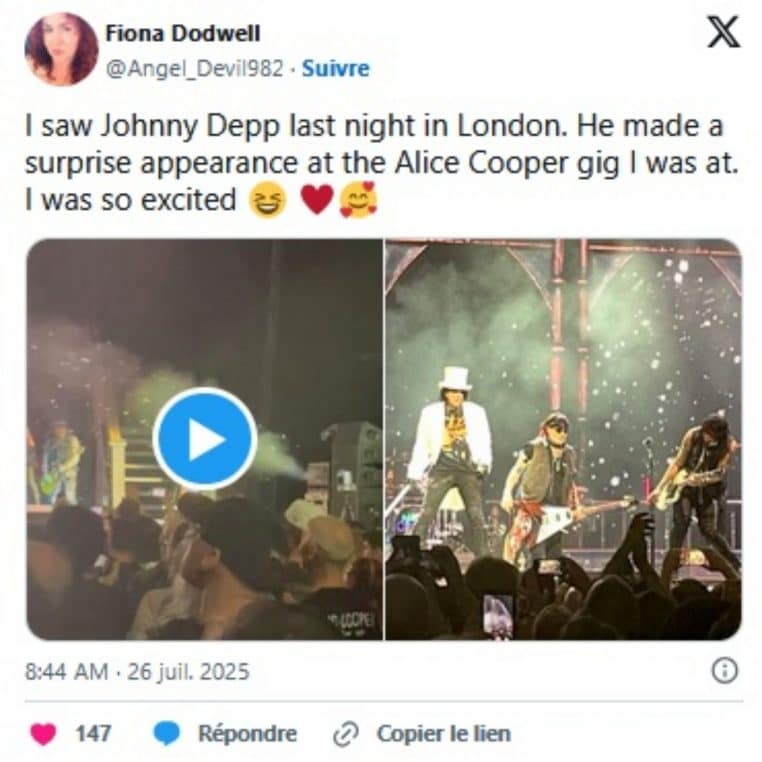Play the concert video

click(205, 438)
